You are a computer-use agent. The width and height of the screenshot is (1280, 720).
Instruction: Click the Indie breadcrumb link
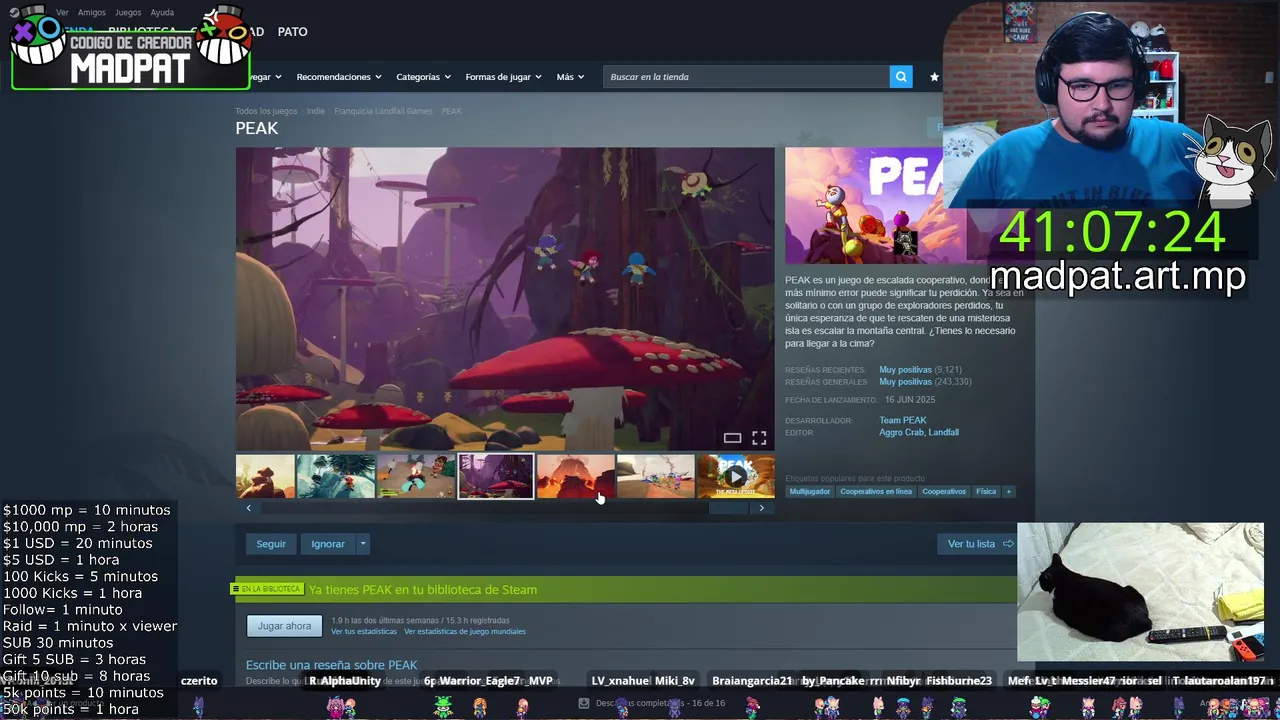coord(316,111)
